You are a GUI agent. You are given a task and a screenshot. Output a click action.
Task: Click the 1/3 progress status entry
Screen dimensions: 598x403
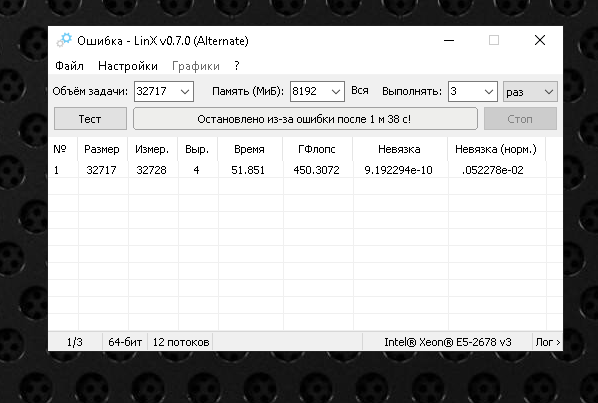[75, 342]
